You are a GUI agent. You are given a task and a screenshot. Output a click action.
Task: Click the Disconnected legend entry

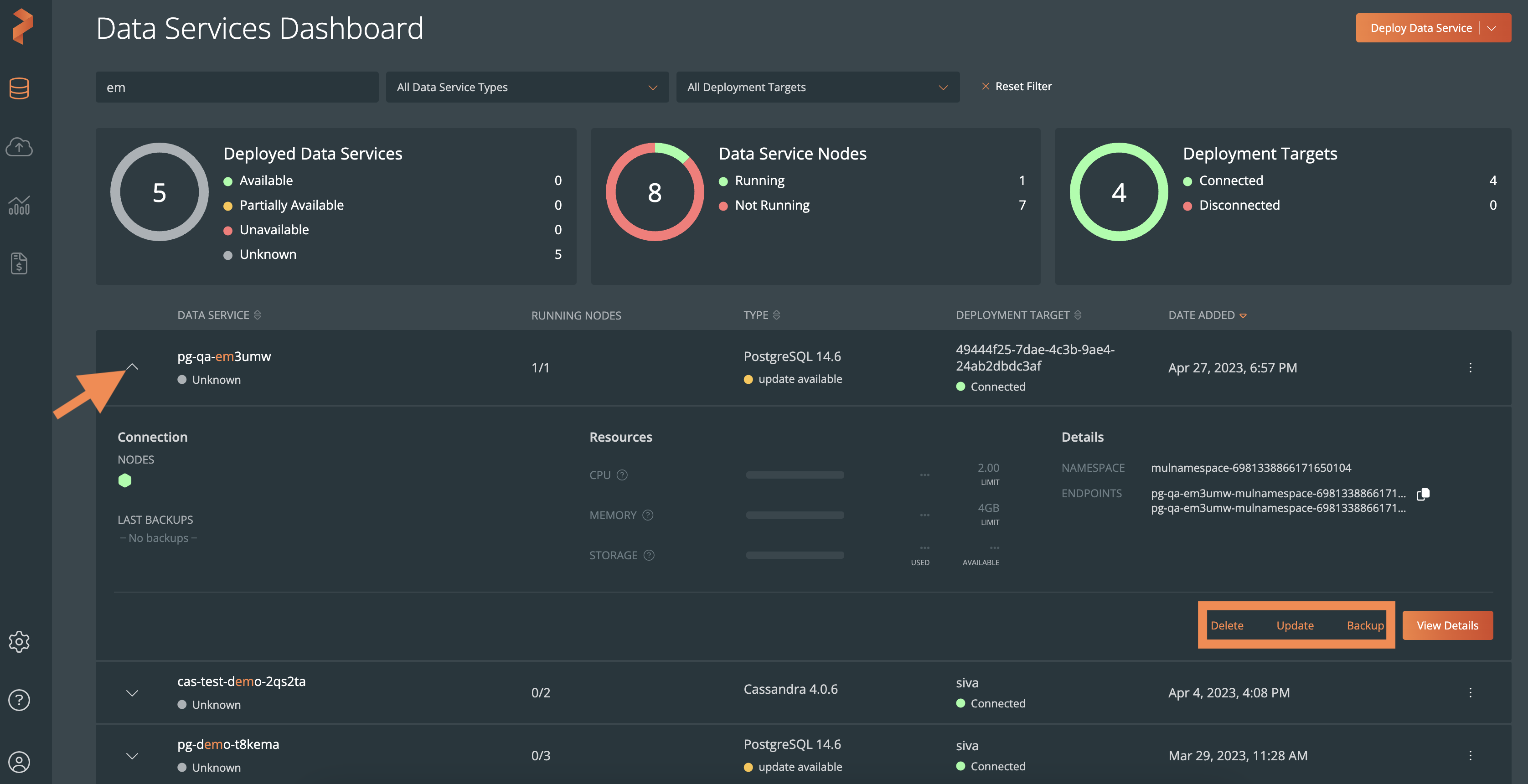click(1239, 205)
